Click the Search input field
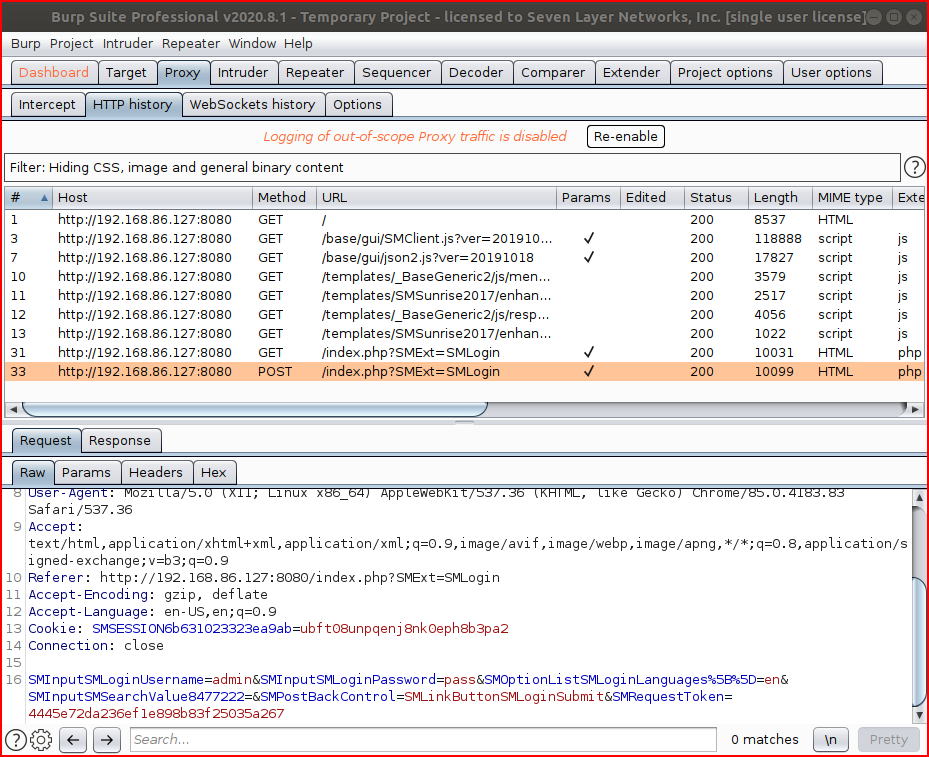The width and height of the screenshot is (929, 757). [423, 740]
